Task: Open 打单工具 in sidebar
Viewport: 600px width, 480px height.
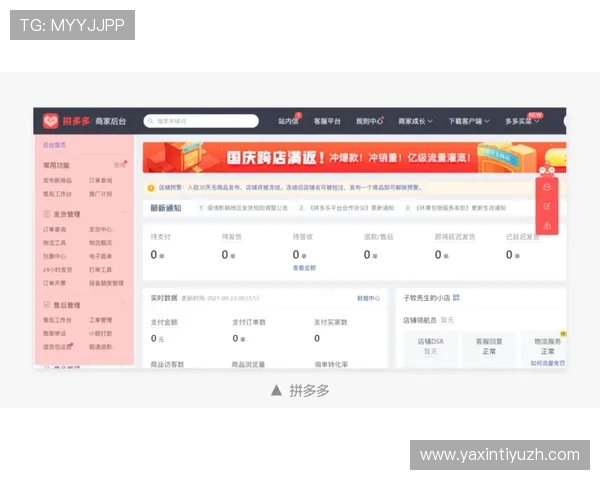Action: click(x=101, y=269)
